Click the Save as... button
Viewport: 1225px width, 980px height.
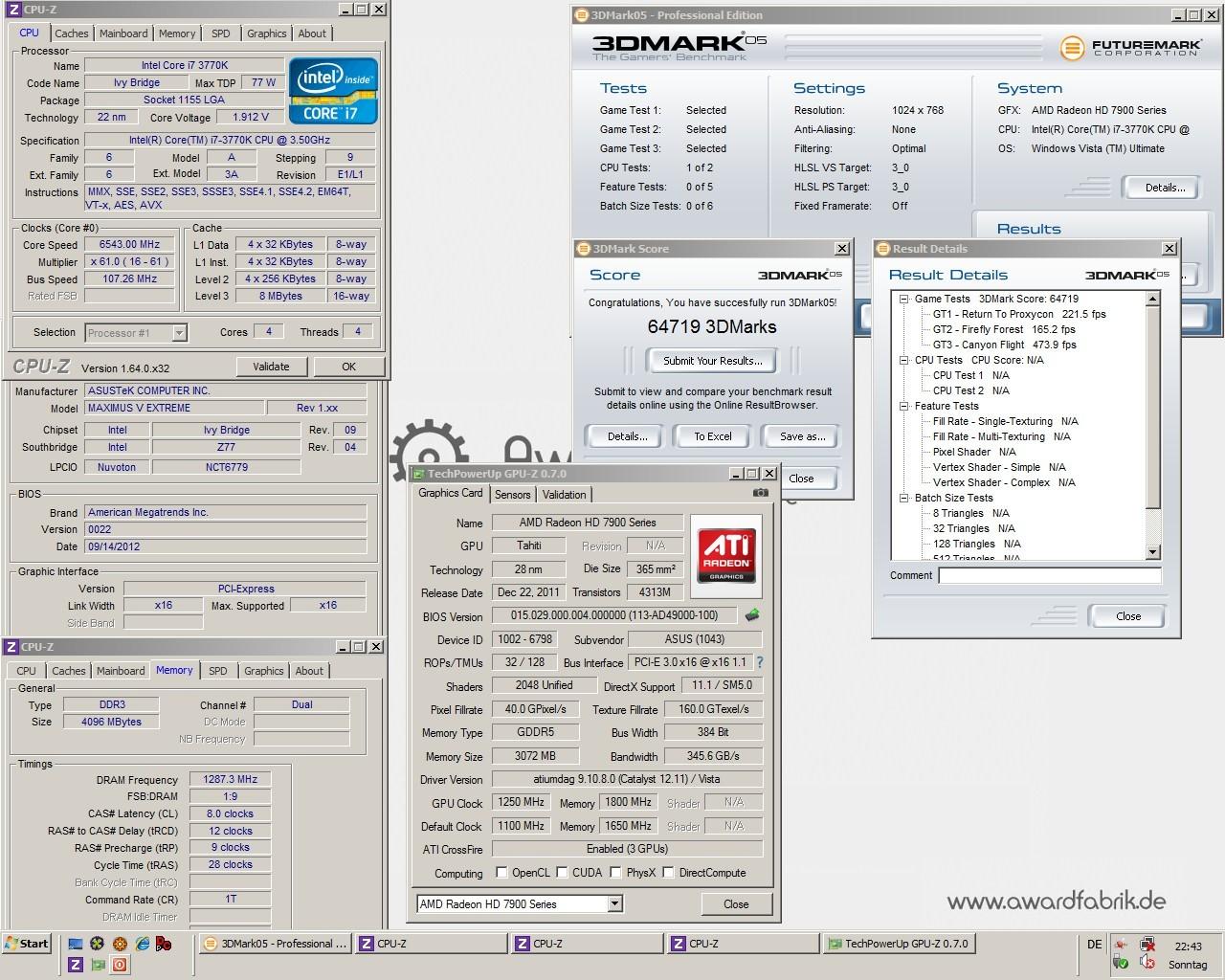(x=802, y=435)
